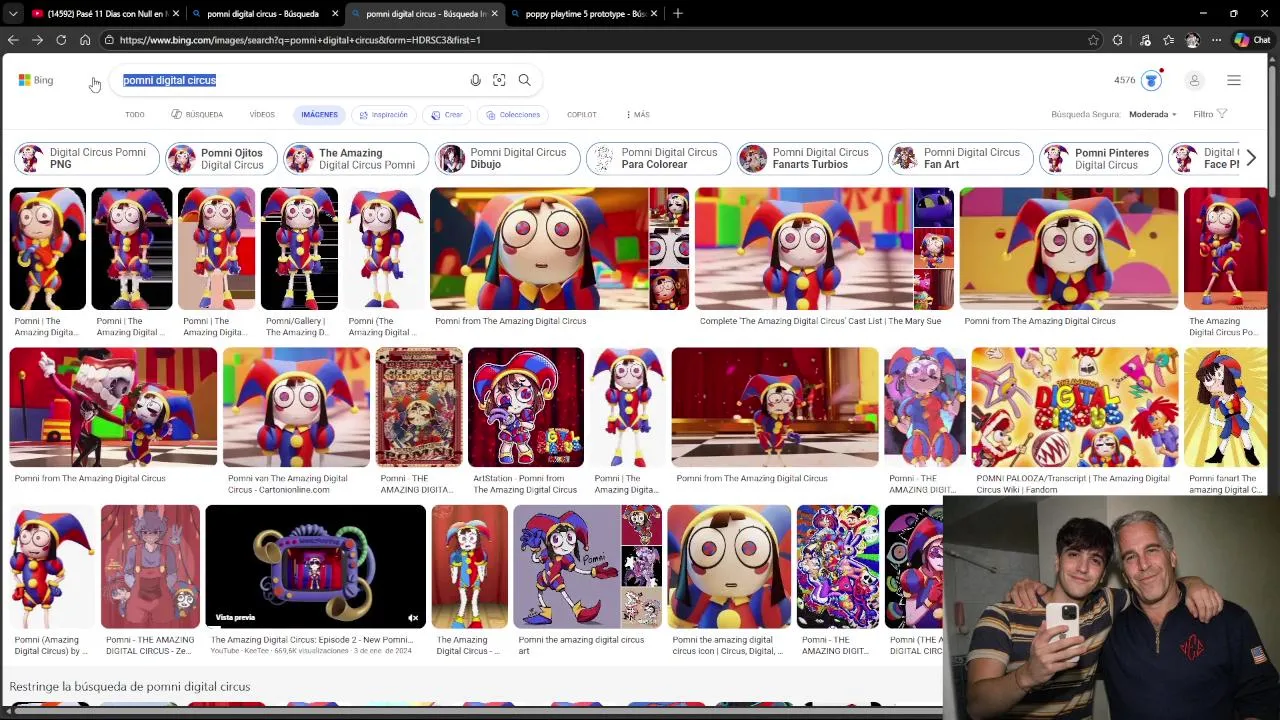
Task: Select Pomni Pinteres Digital Circus chip
Action: [x=1100, y=158]
